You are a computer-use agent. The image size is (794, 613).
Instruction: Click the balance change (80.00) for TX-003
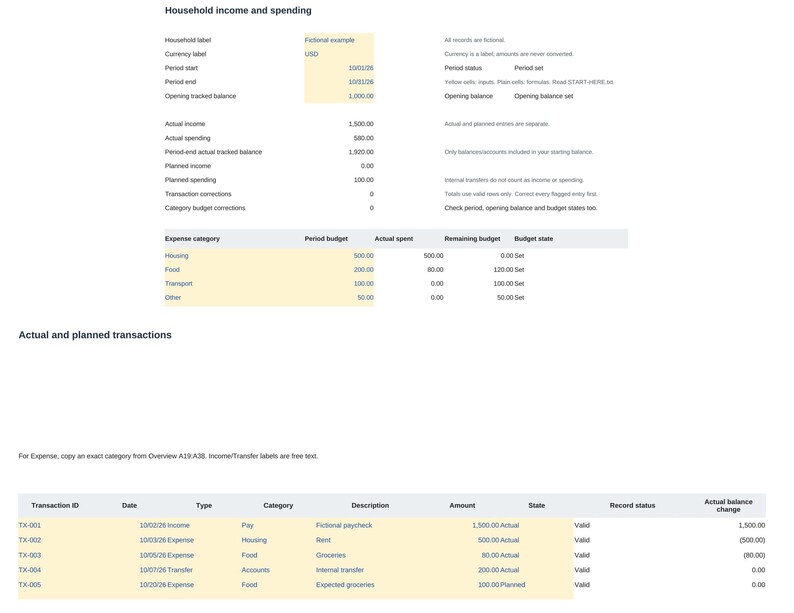coord(754,555)
